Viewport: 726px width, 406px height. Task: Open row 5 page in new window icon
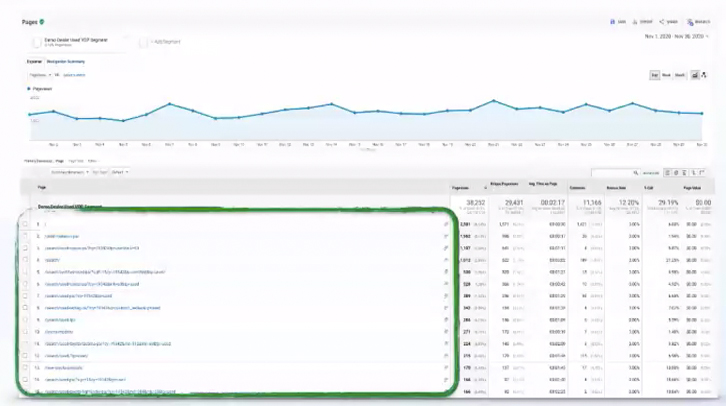coord(446,272)
